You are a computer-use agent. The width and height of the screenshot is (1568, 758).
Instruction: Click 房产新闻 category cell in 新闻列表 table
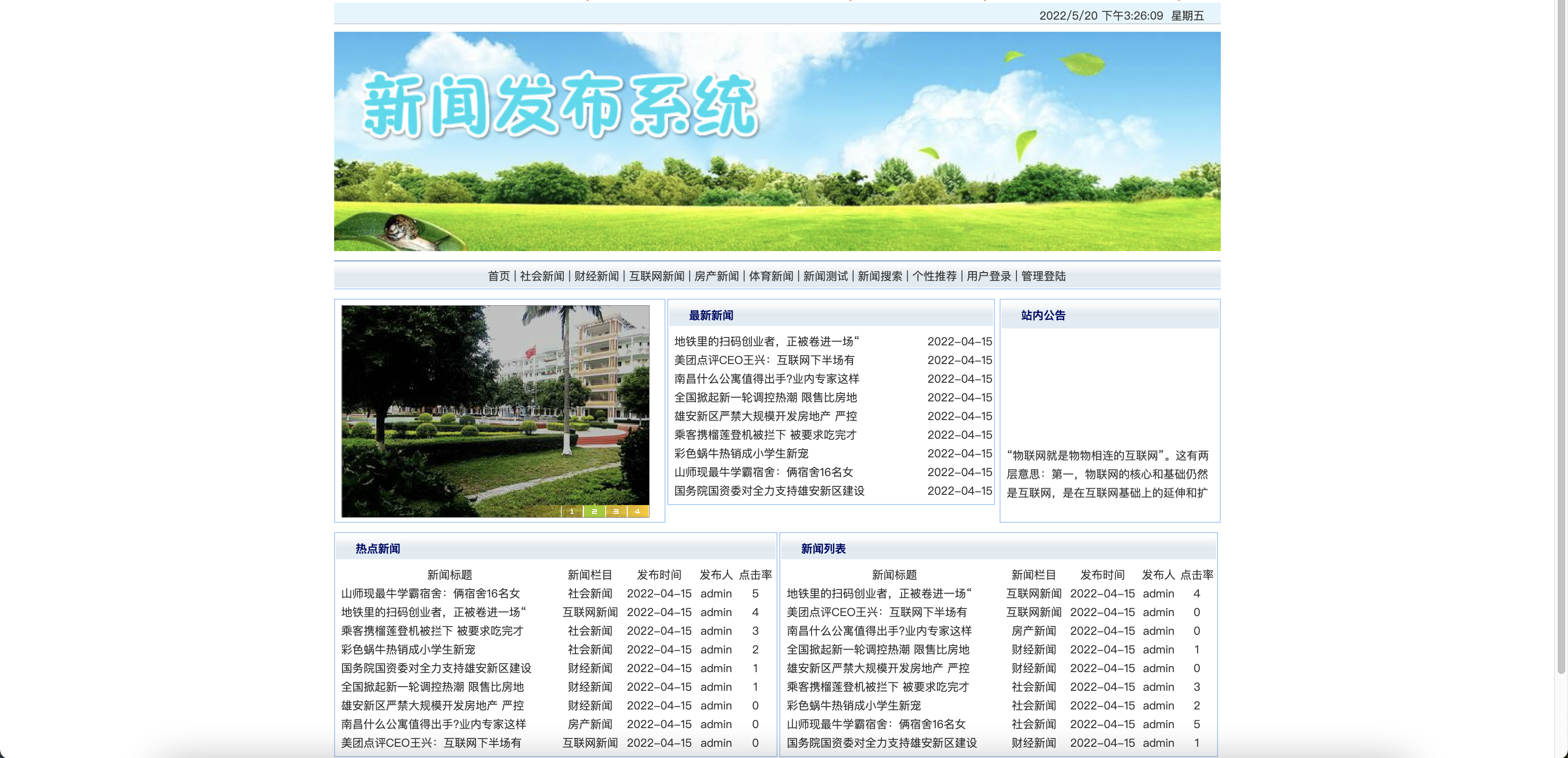click(1033, 631)
